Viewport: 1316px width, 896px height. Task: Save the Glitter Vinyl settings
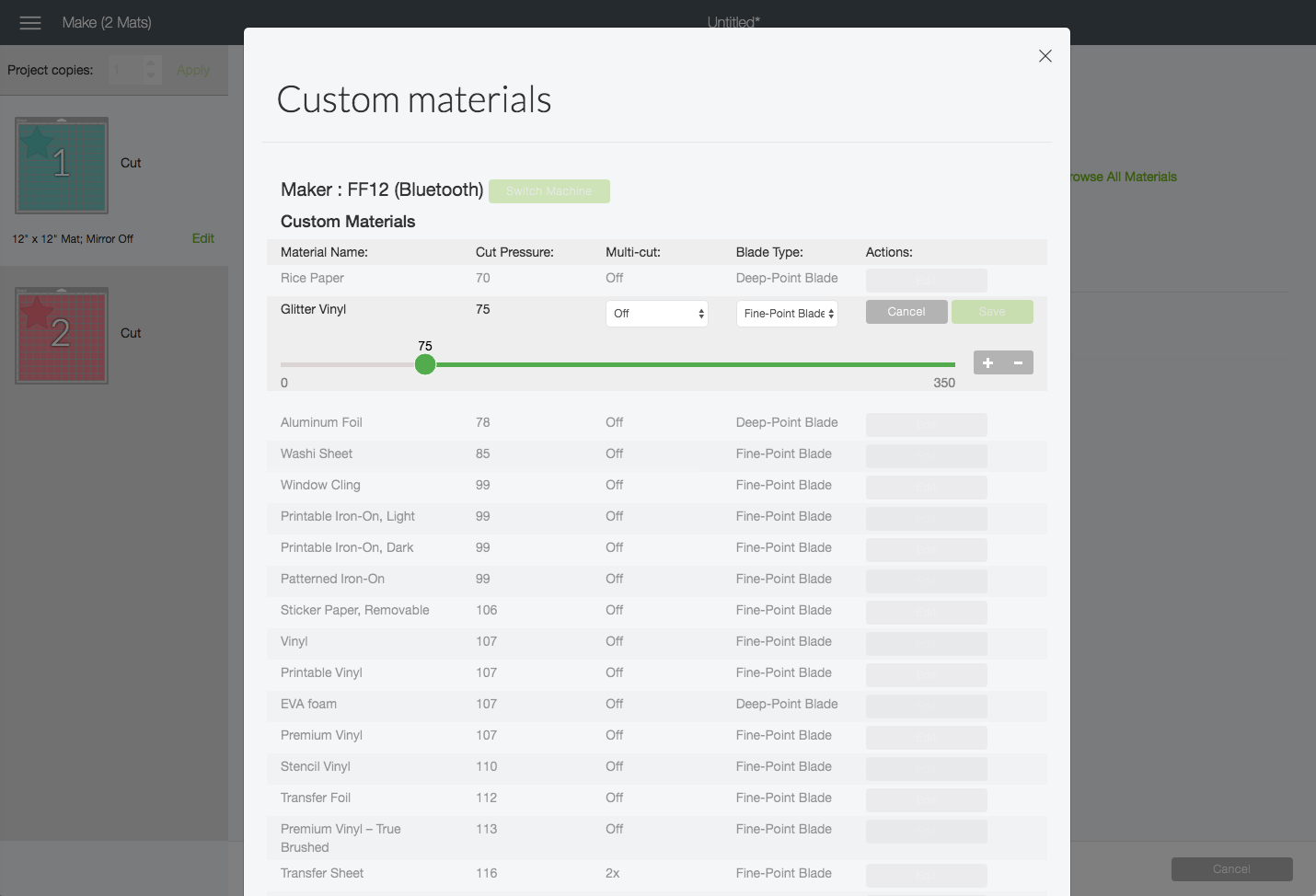992,312
